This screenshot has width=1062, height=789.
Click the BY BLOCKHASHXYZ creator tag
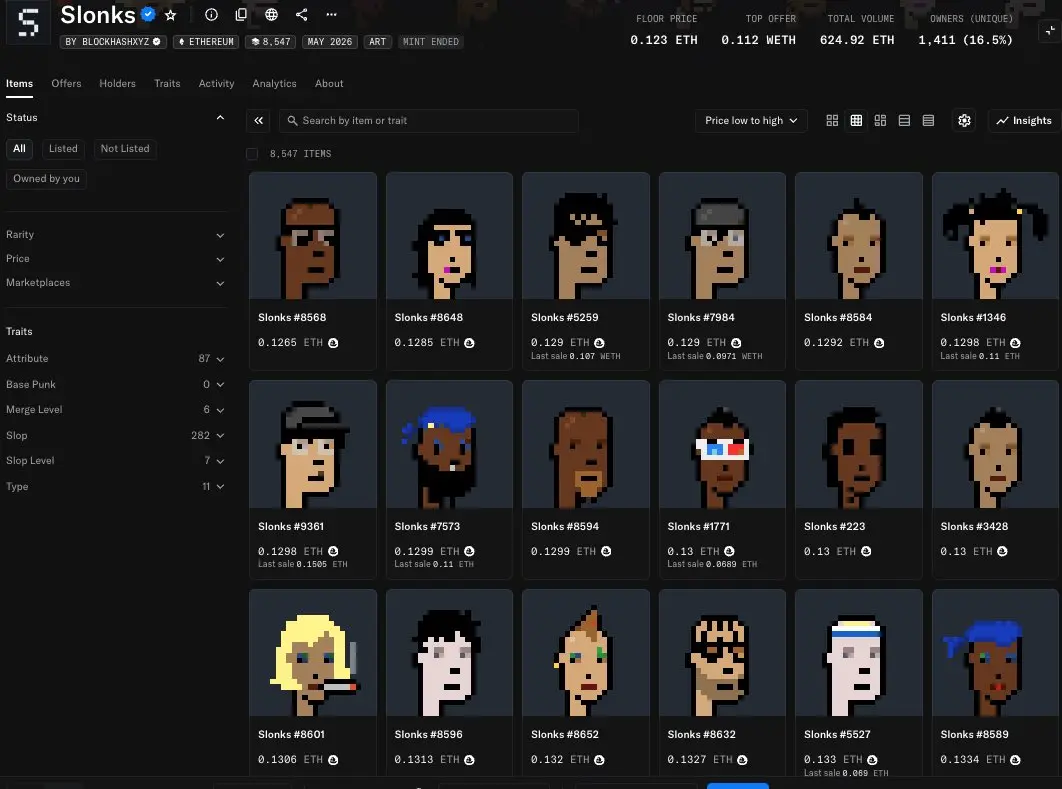pyautogui.click(x=113, y=42)
